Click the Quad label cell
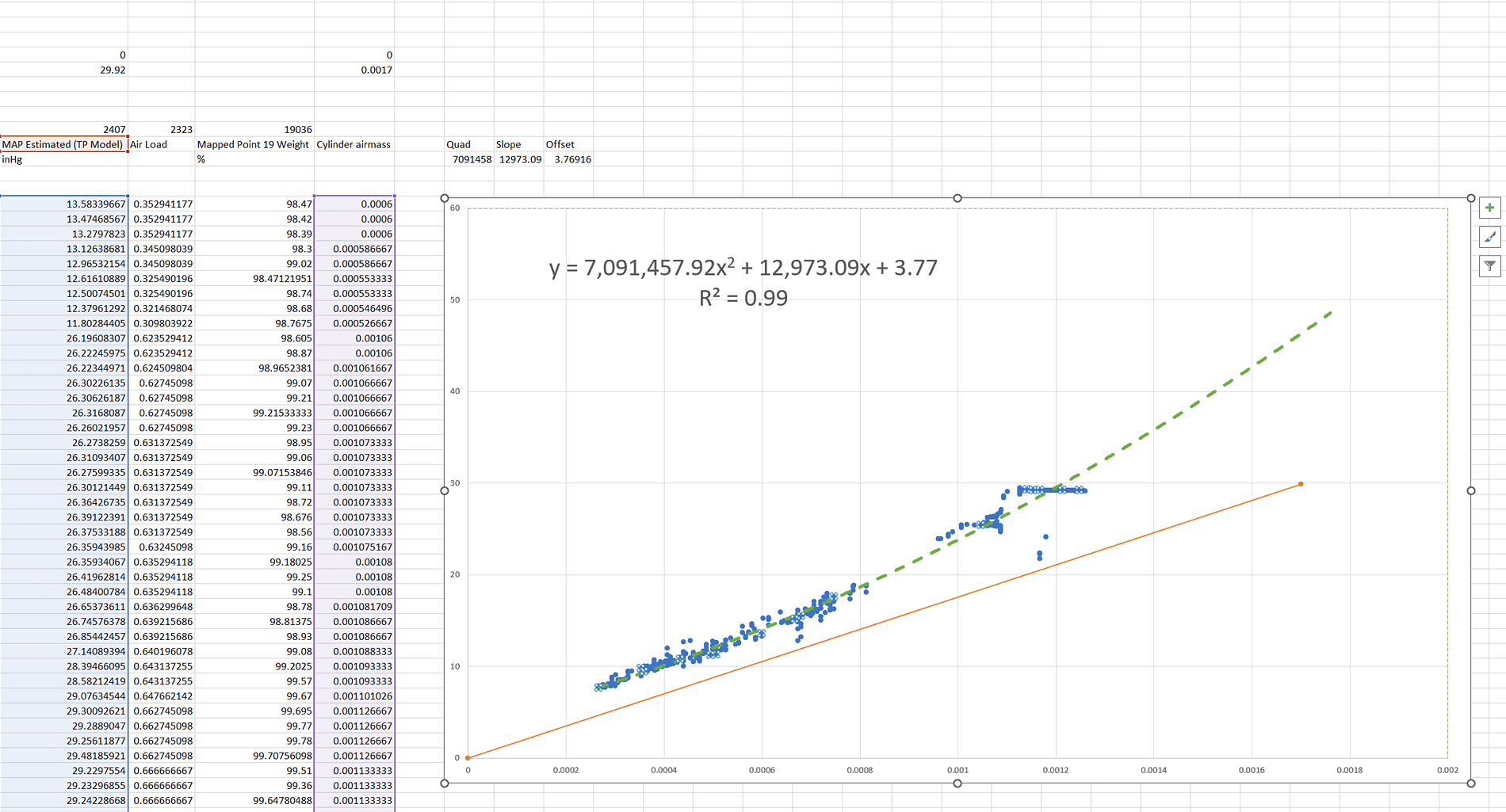1506x812 pixels. point(469,144)
